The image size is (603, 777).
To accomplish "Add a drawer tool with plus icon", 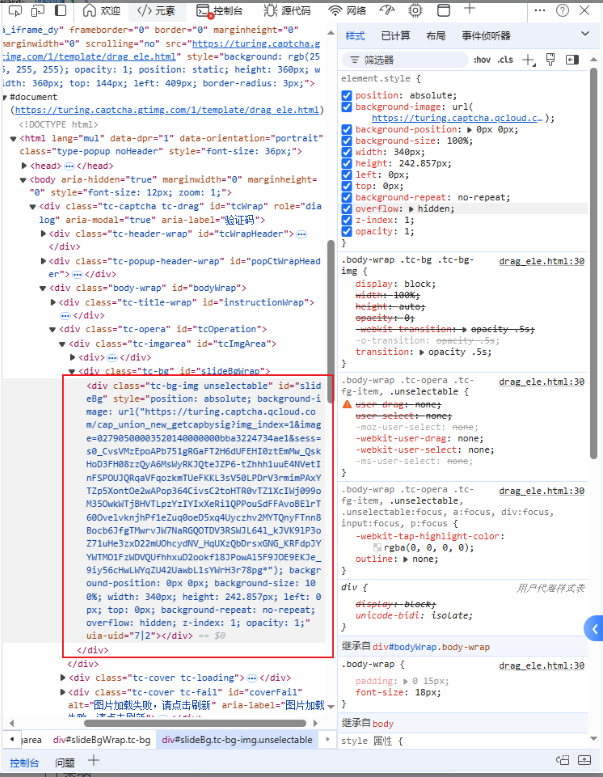I will pyautogui.click(x=93, y=761).
